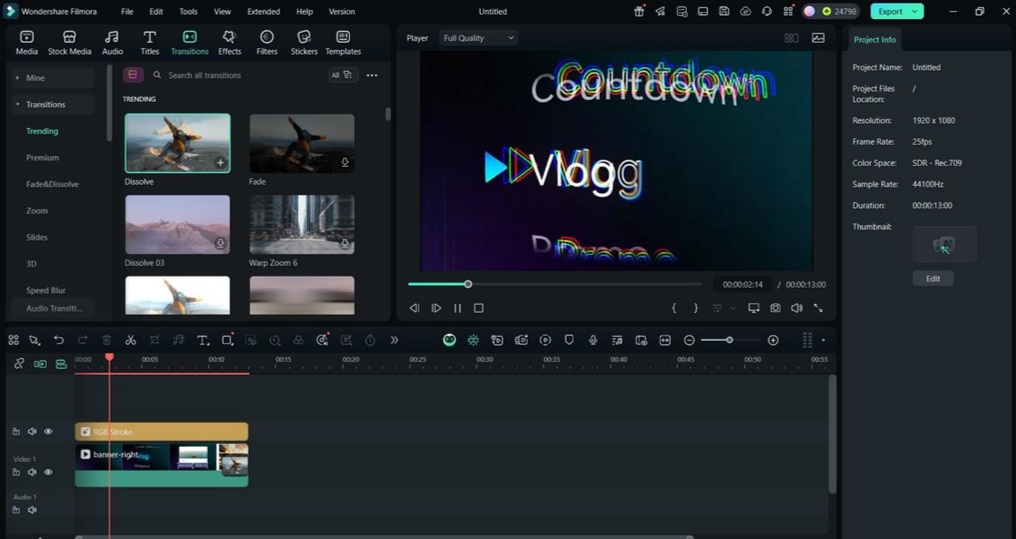Click the mark in curly brace

coord(674,308)
